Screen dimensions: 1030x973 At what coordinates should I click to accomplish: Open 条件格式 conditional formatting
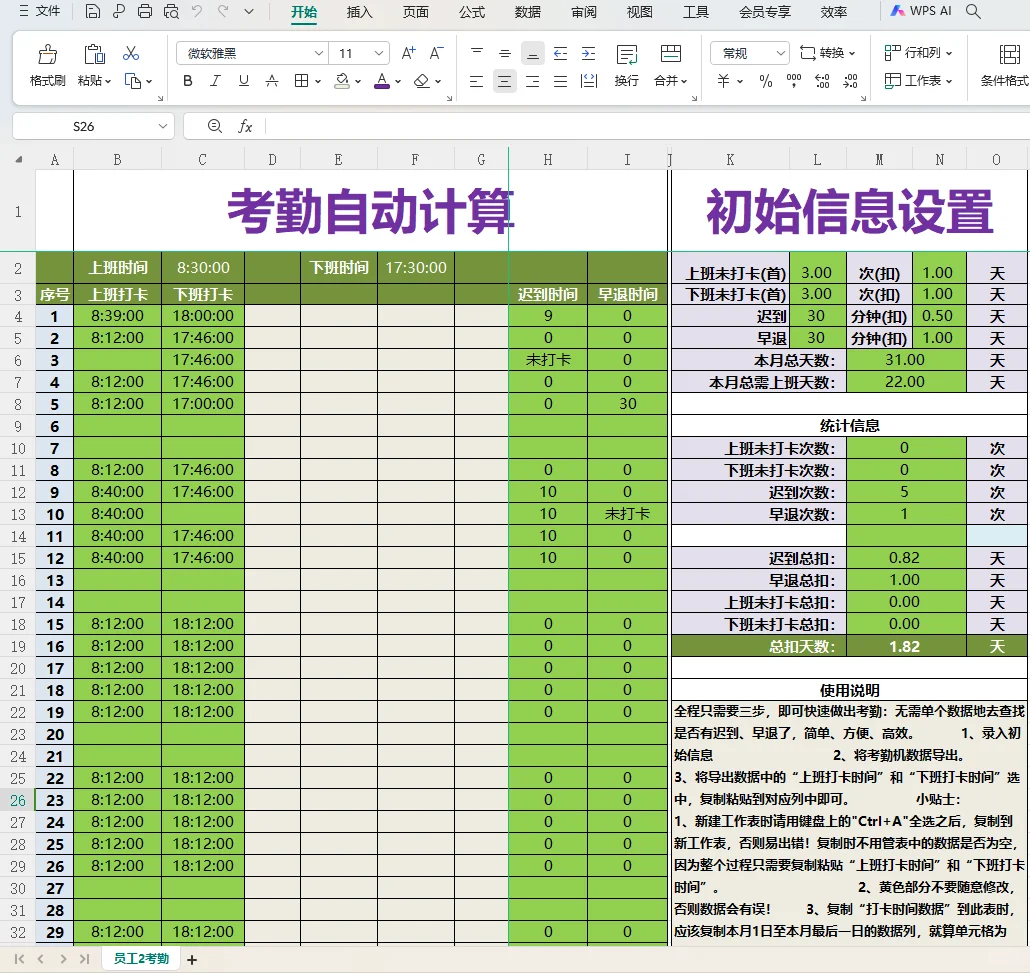[x=1005, y=66]
